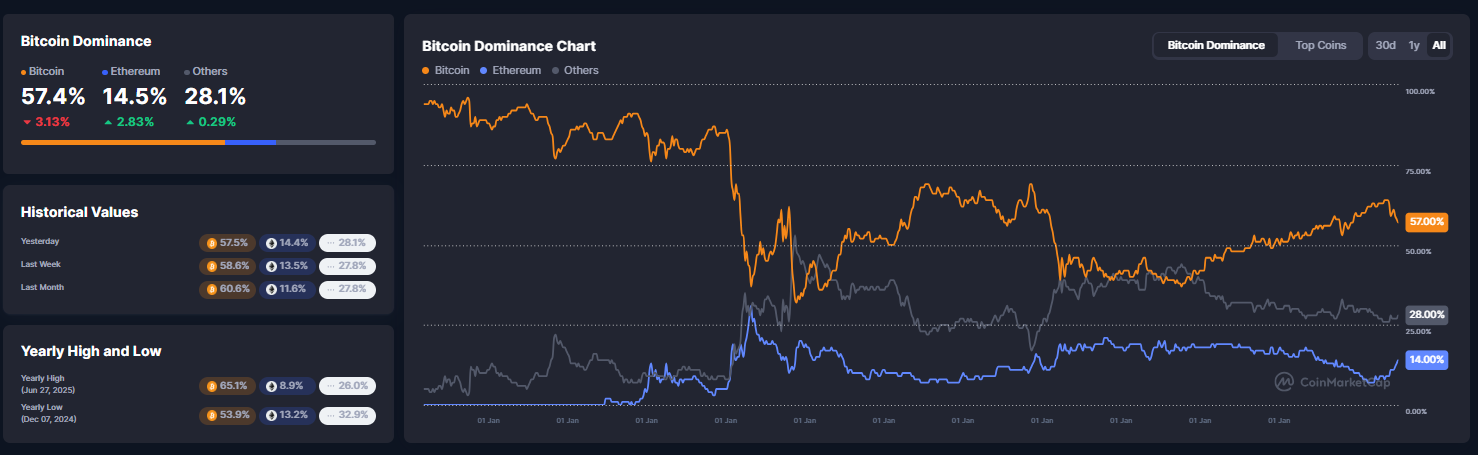Click the blue 14.00% Ethereum axis label
The image size is (1478, 455).
pos(1425,359)
